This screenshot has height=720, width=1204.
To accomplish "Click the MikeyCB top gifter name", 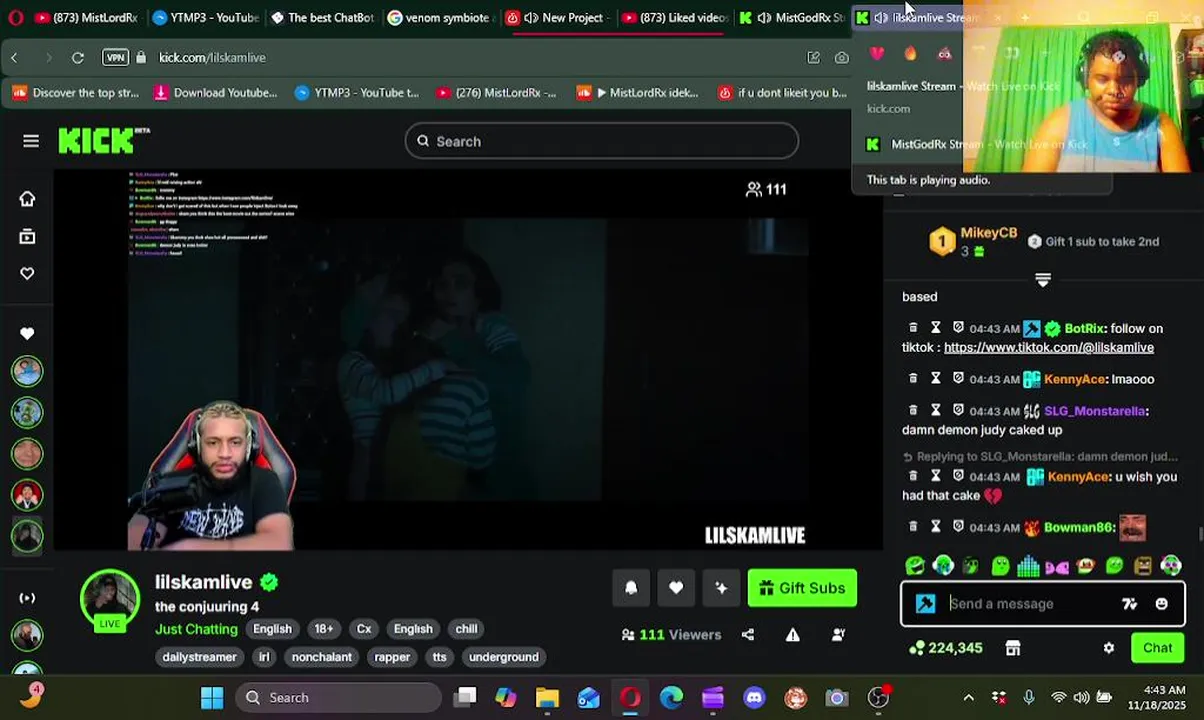I will click(988, 233).
